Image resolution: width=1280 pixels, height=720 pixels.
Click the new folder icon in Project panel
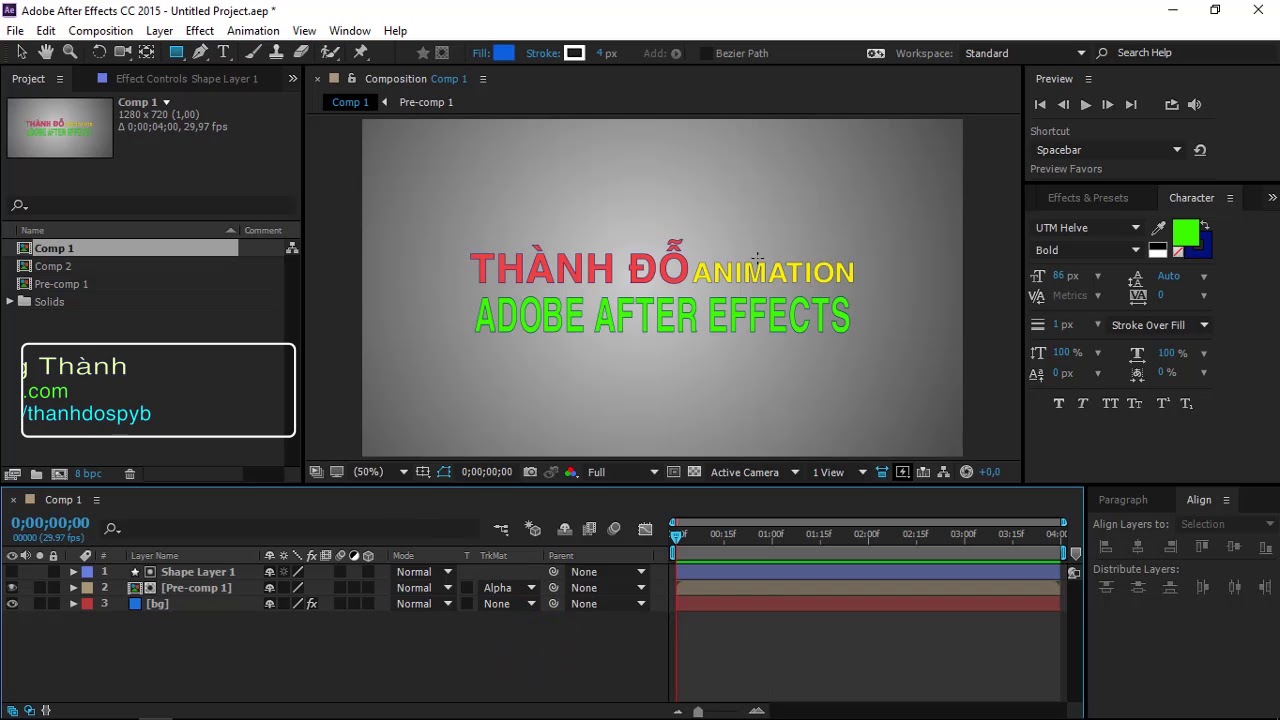click(36, 474)
